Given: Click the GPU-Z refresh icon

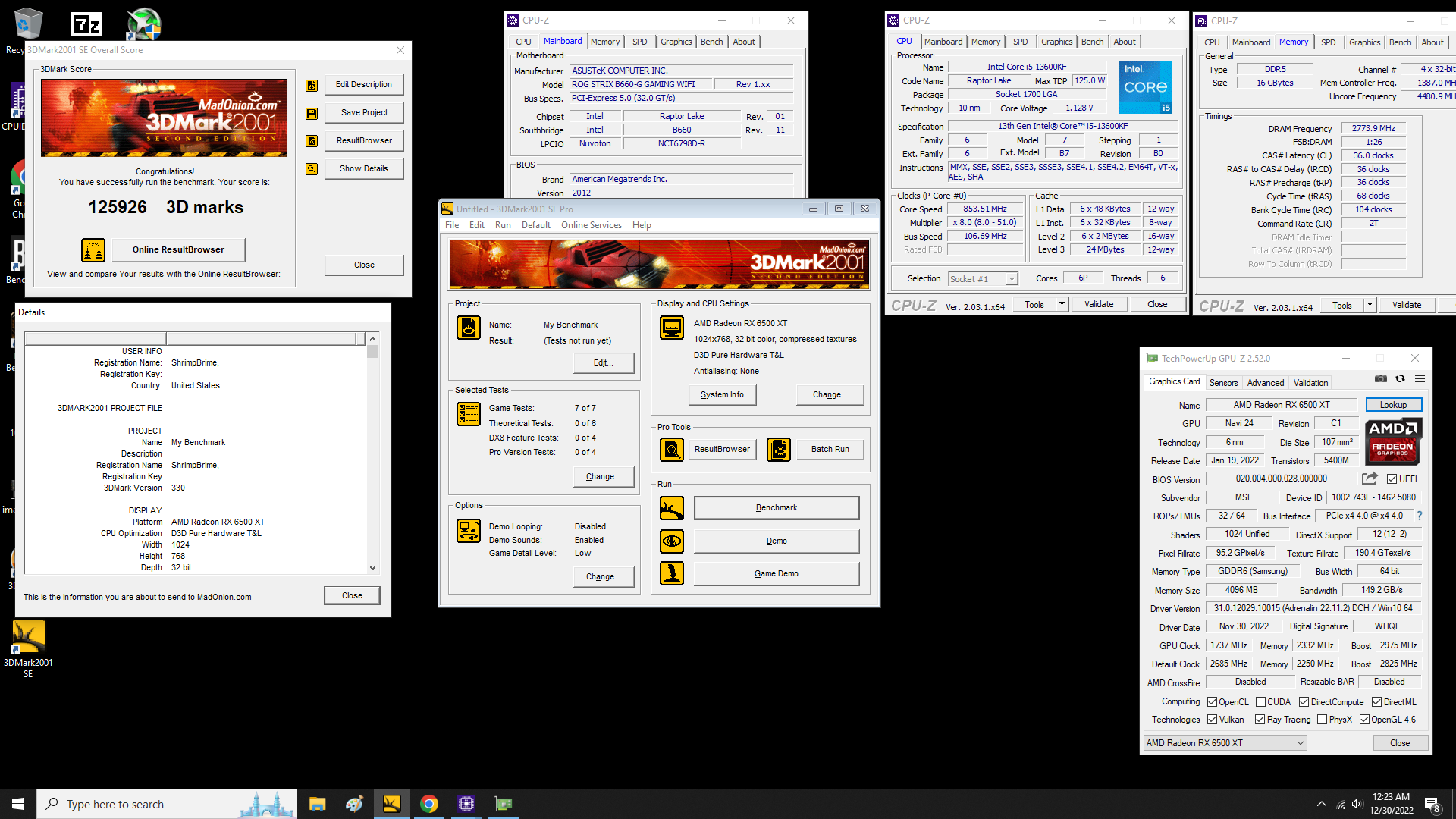Looking at the screenshot, I should pos(1401,378).
